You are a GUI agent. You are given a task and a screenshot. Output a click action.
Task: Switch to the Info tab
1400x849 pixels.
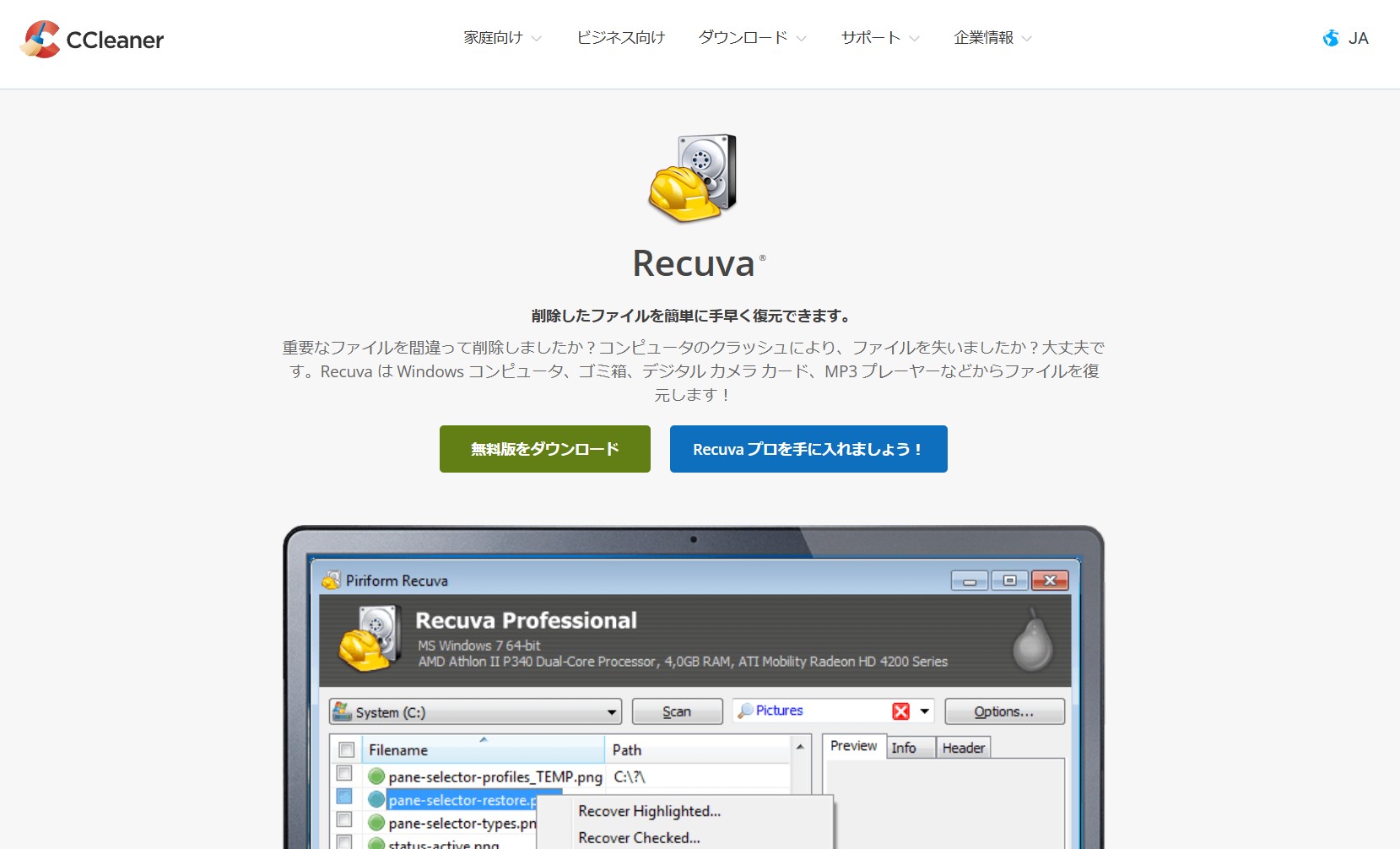[x=903, y=748]
